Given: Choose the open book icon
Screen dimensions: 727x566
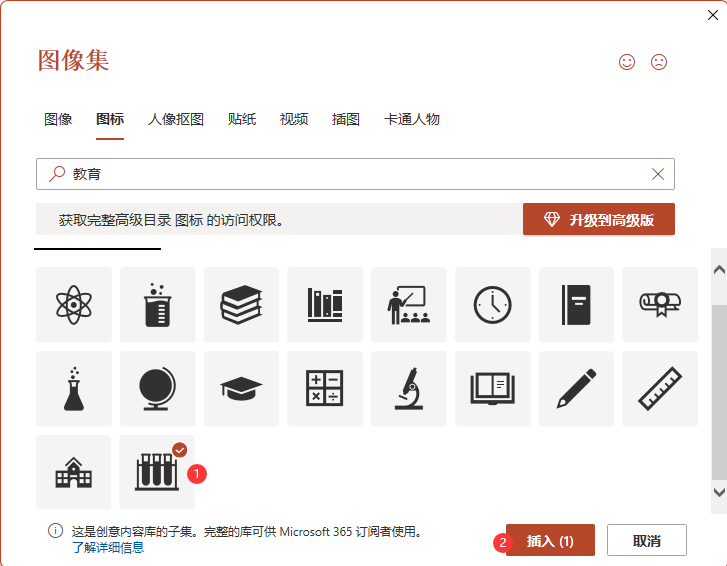Looking at the screenshot, I should pos(492,388).
